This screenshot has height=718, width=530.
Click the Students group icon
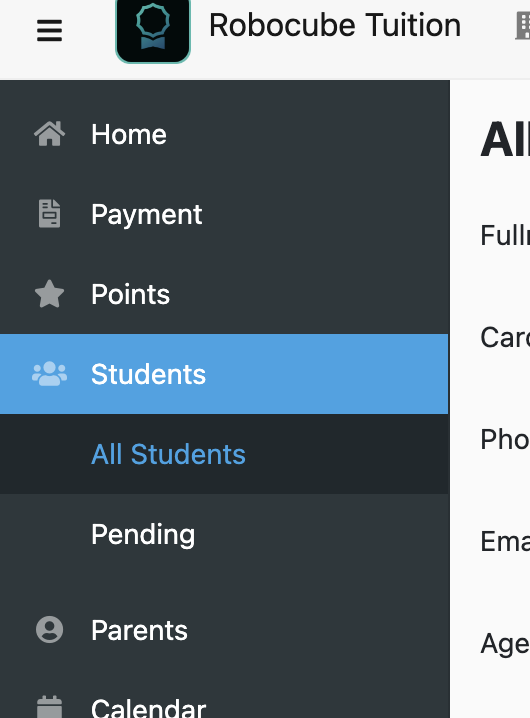49,374
